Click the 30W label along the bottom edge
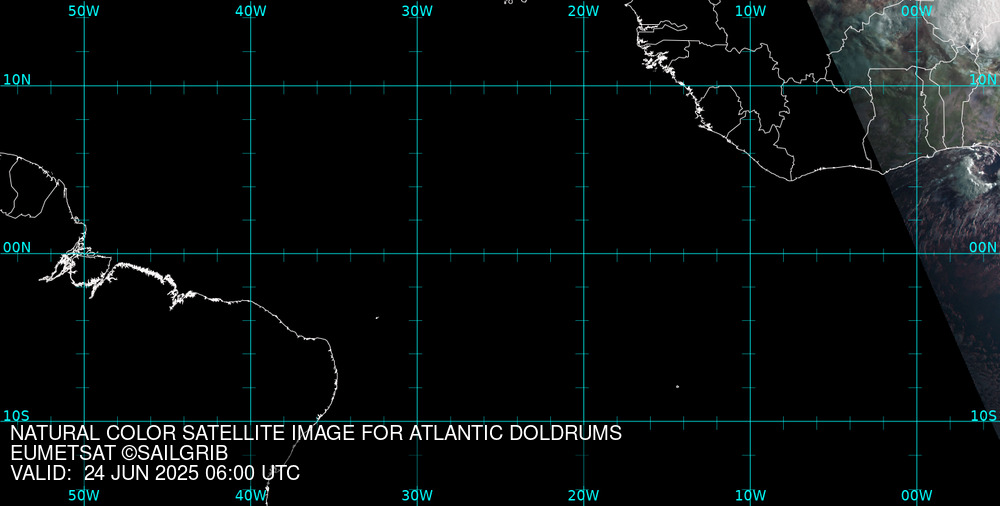The image size is (1000, 506). click(x=417, y=495)
